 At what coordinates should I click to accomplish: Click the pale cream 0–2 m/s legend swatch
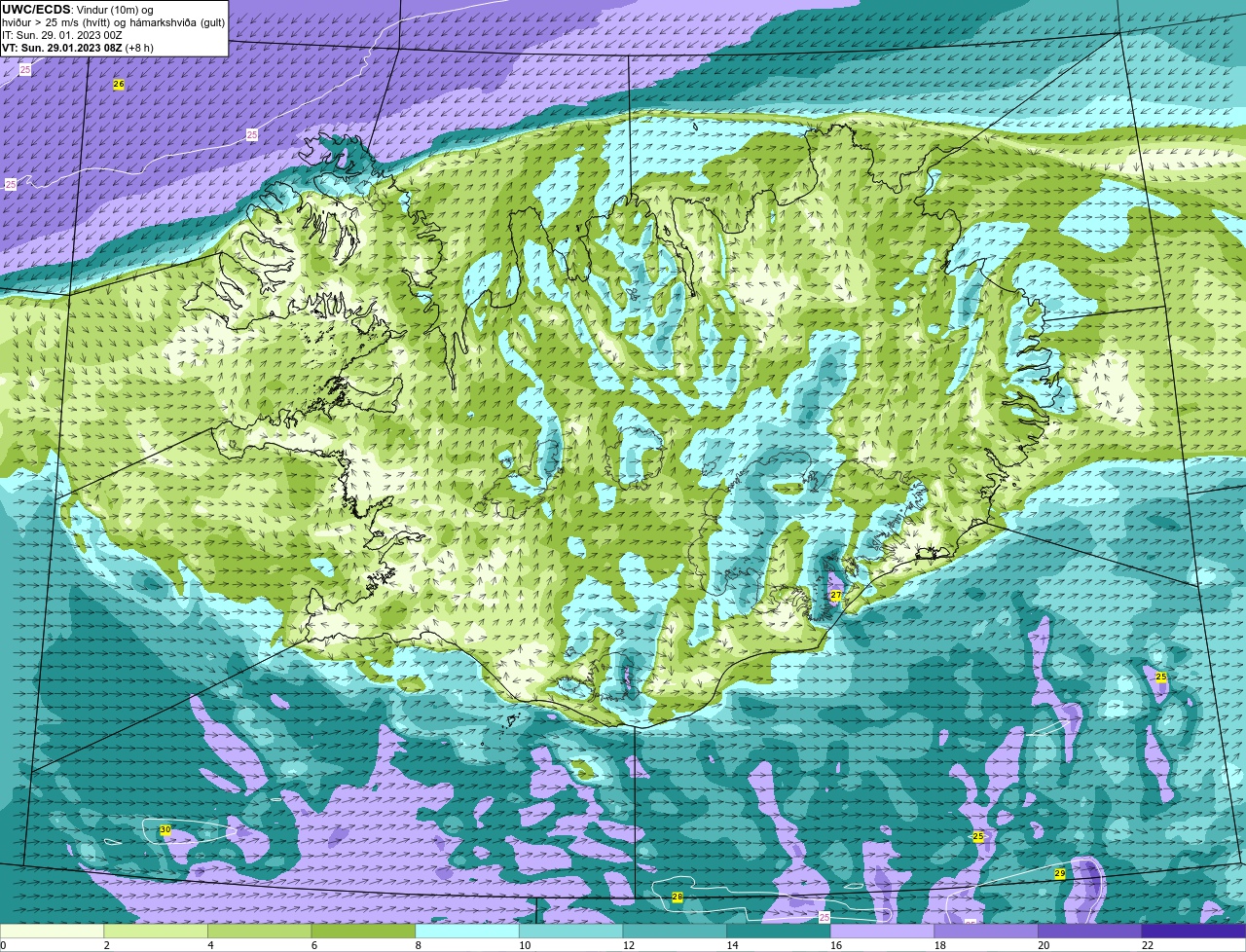coord(52,931)
